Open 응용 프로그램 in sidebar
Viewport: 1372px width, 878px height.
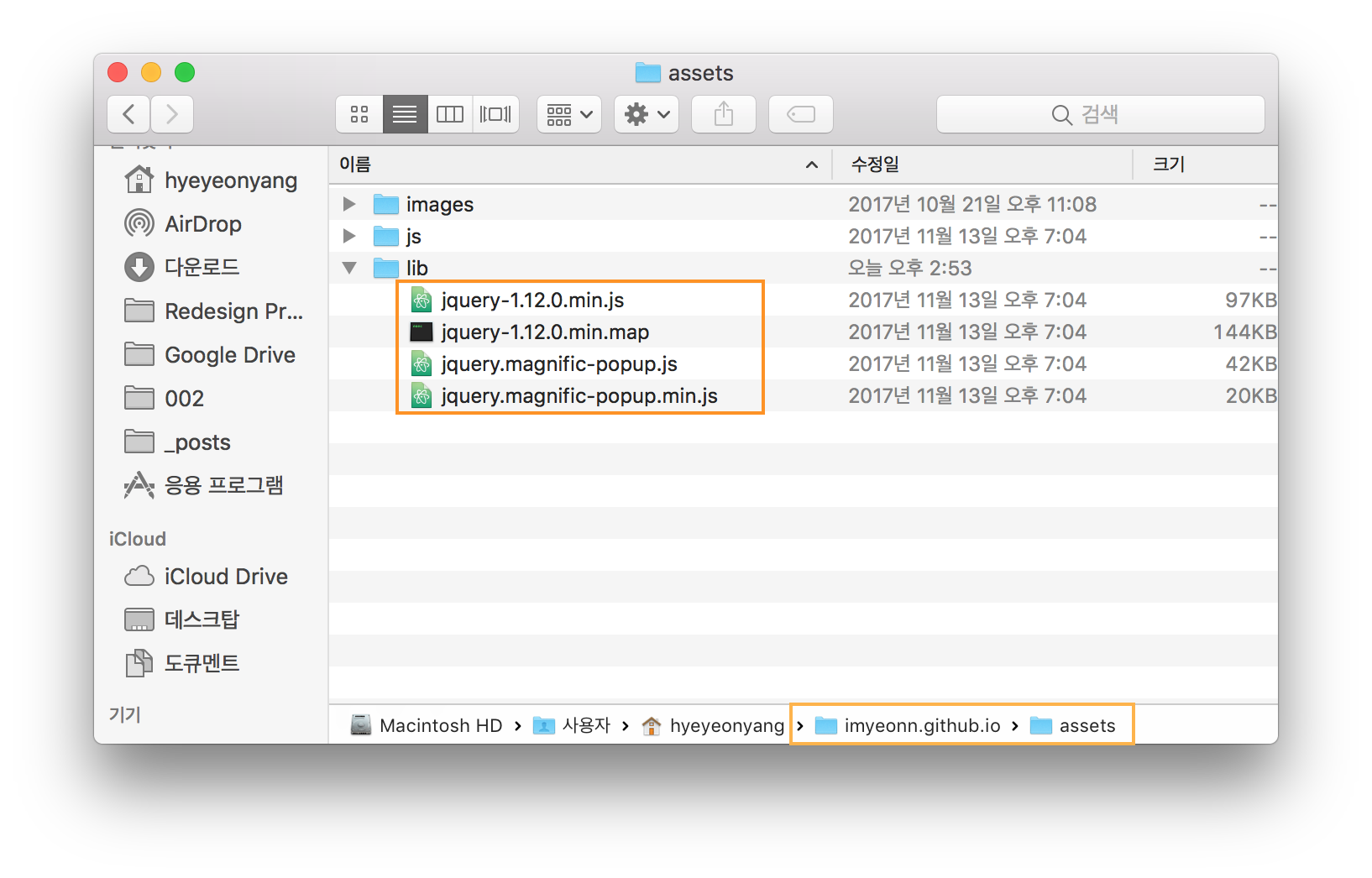tap(204, 485)
